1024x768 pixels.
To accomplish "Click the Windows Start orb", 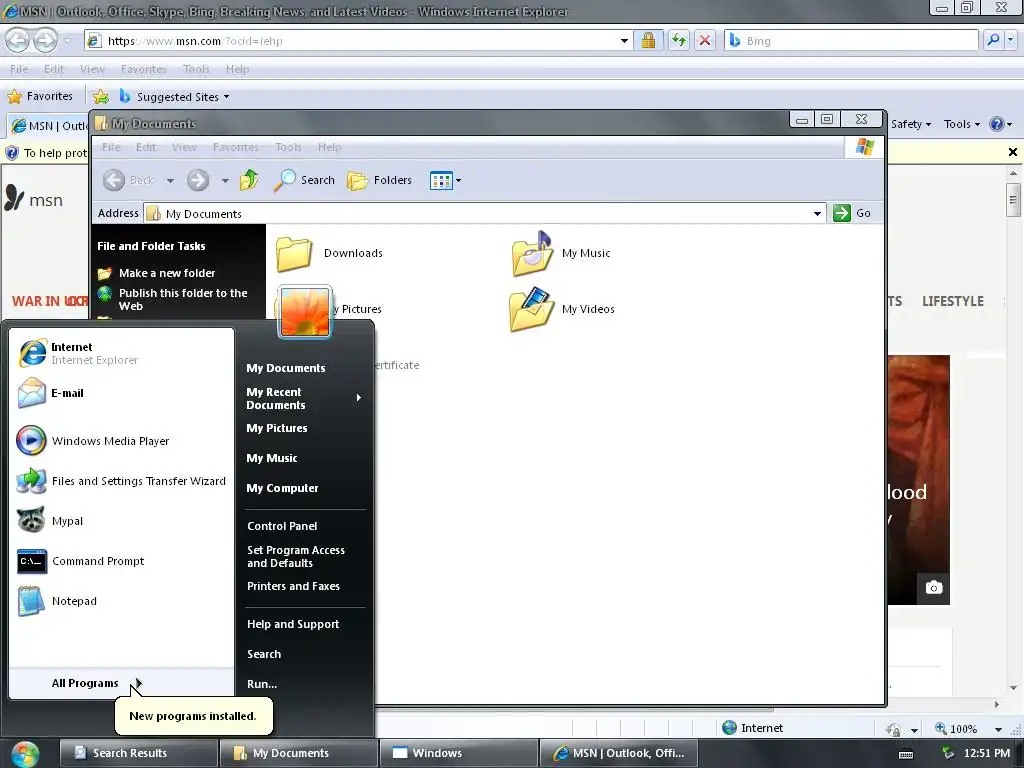I will (x=24, y=754).
